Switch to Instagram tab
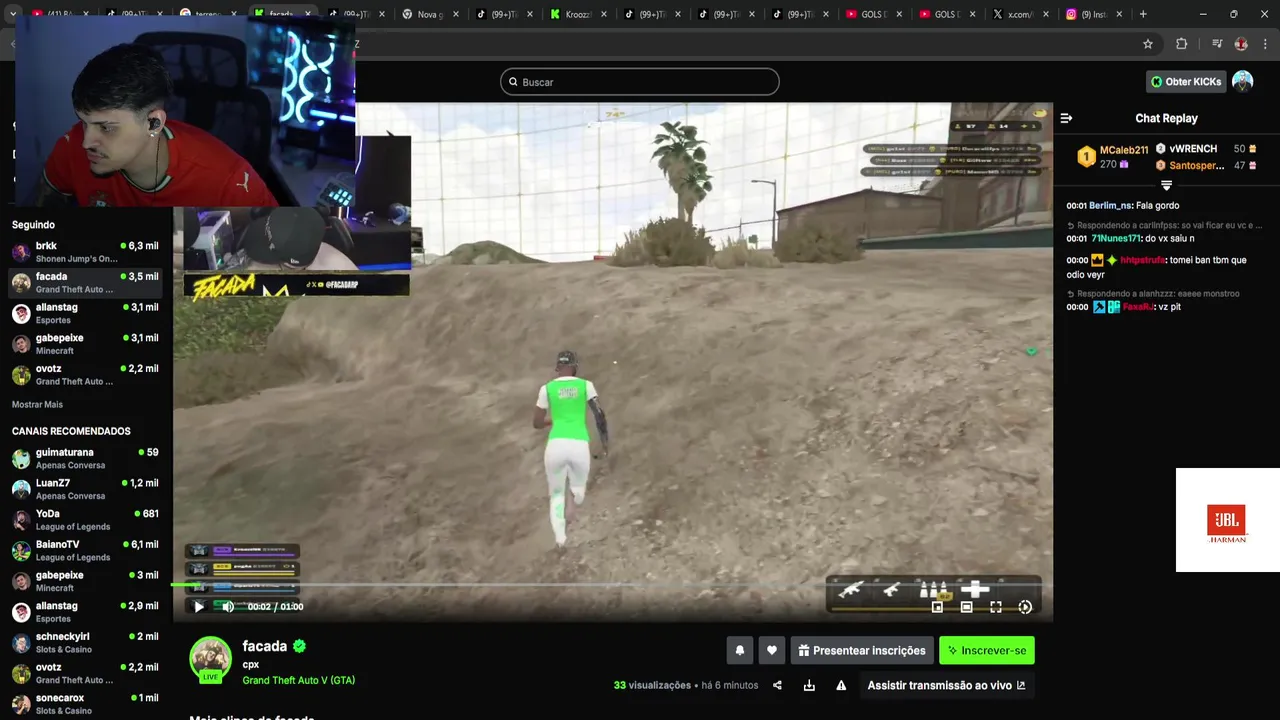 pos(1095,14)
